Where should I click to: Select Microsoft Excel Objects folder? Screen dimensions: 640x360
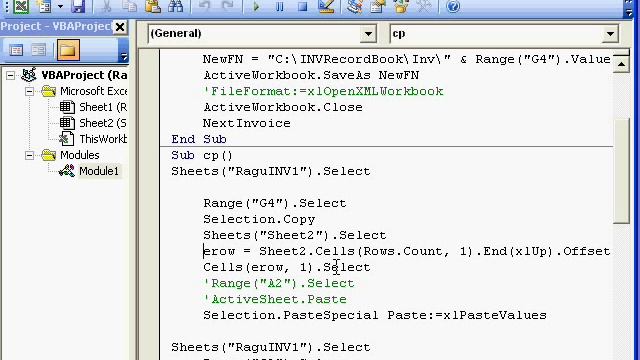click(93, 91)
